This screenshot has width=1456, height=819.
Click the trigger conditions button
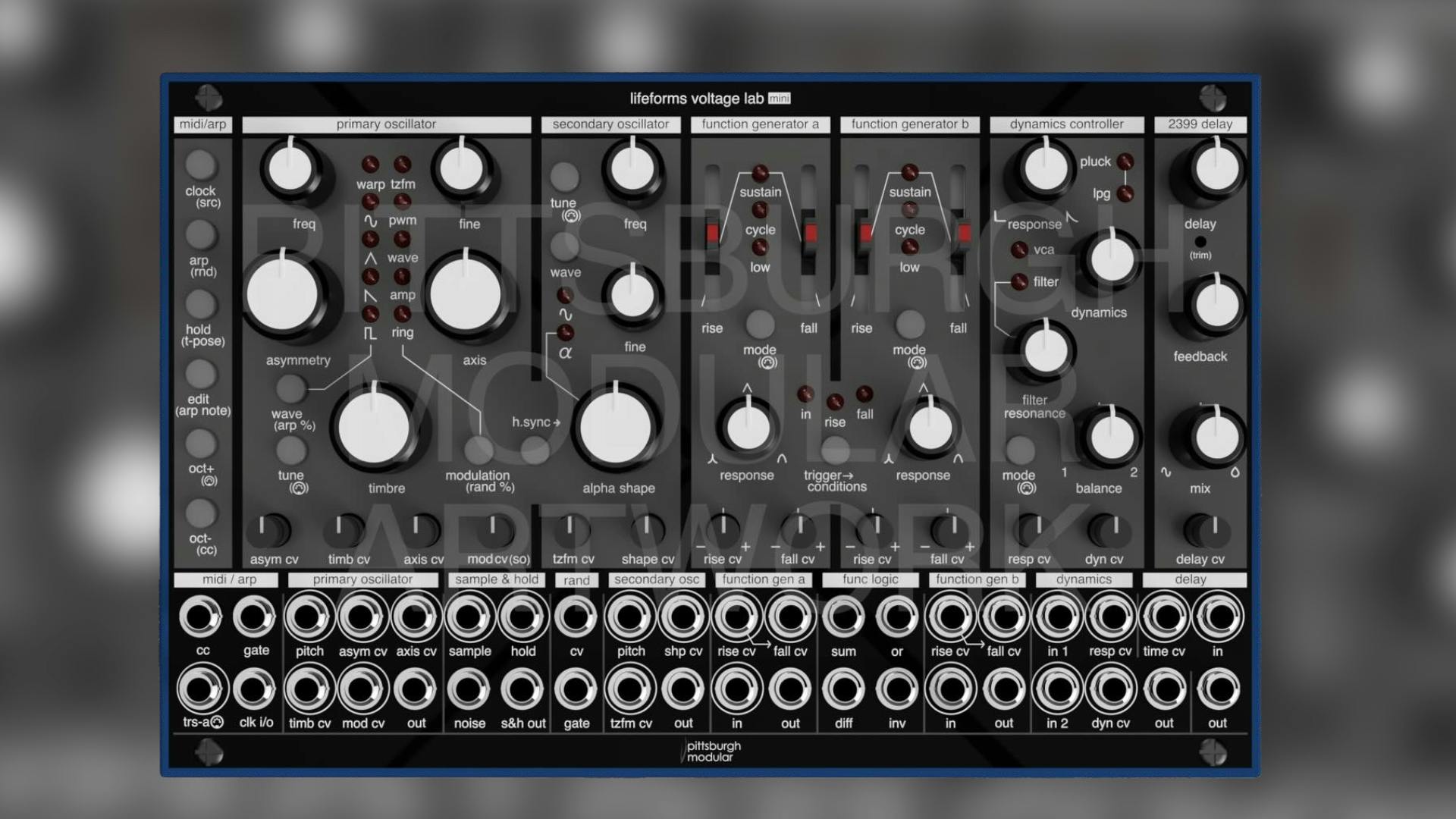coord(835,450)
